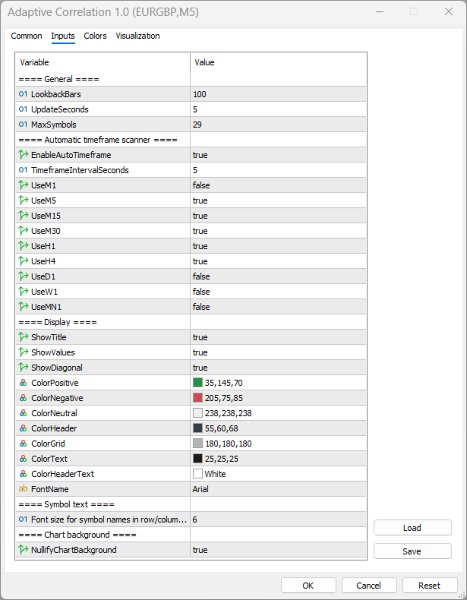
Task: Click the boolean icon beside ShowValues
Action: point(23,352)
